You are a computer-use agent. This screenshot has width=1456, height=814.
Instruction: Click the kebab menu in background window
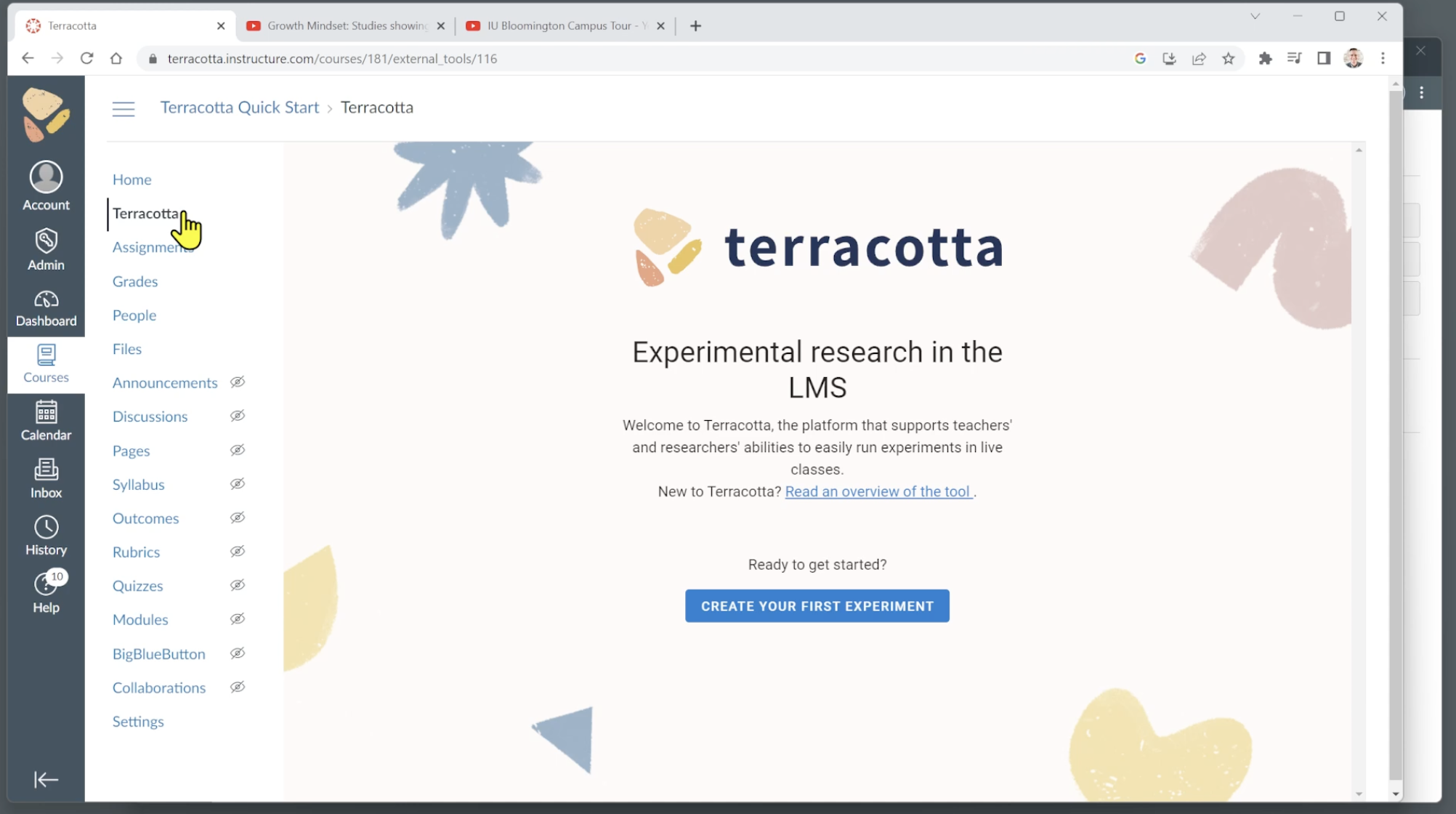click(1422, 92)
